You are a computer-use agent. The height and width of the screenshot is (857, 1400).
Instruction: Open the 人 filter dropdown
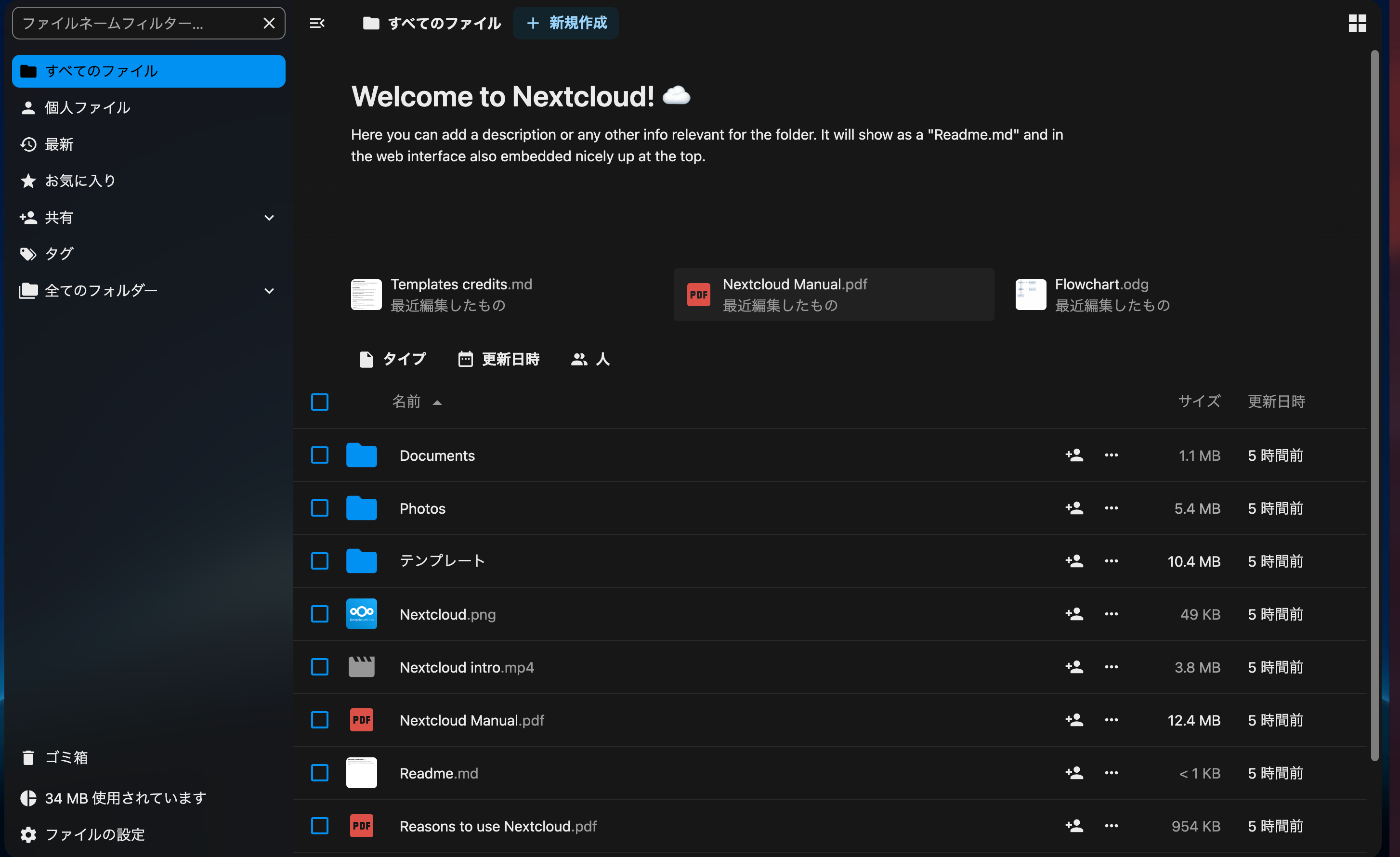(x=590, y=359)
